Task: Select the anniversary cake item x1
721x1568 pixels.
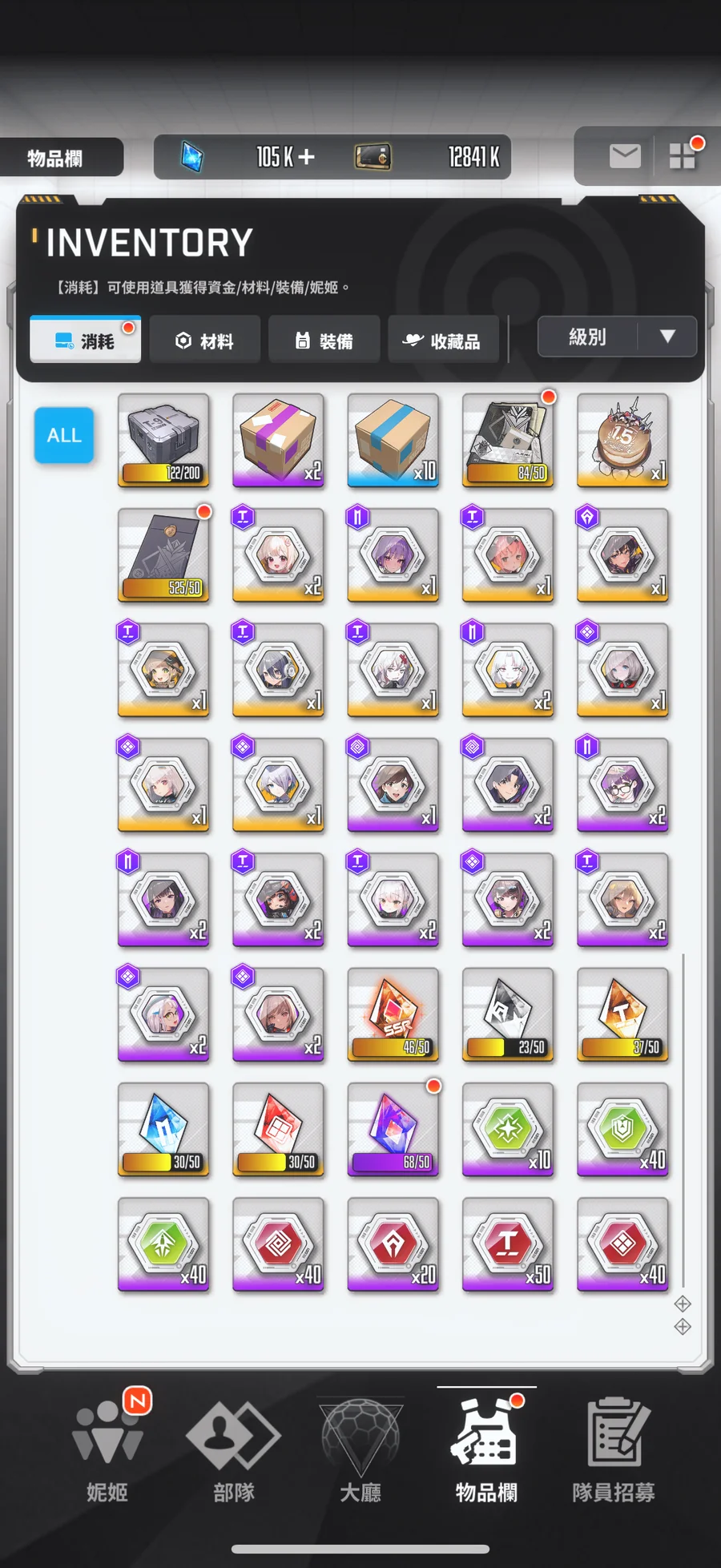Action: tap(622, 441)
